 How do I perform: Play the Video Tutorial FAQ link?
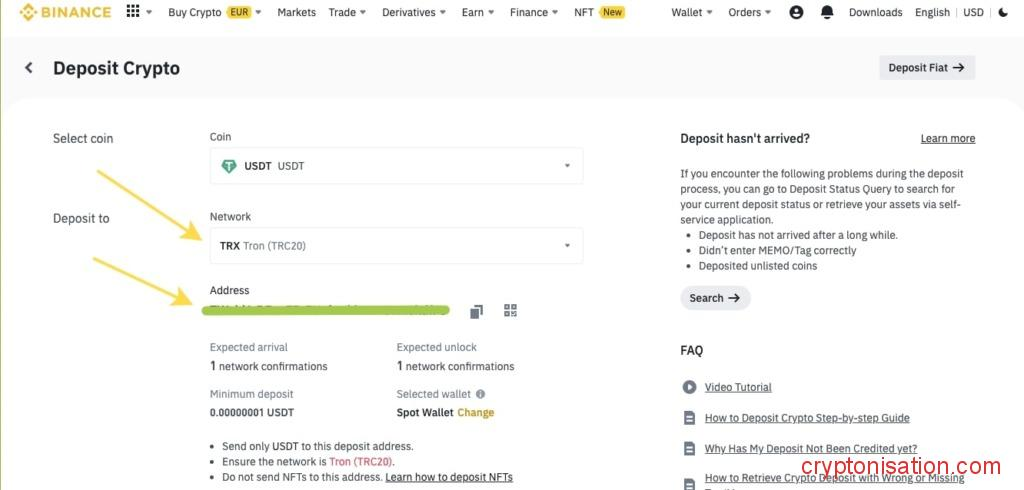pos(737,387)
